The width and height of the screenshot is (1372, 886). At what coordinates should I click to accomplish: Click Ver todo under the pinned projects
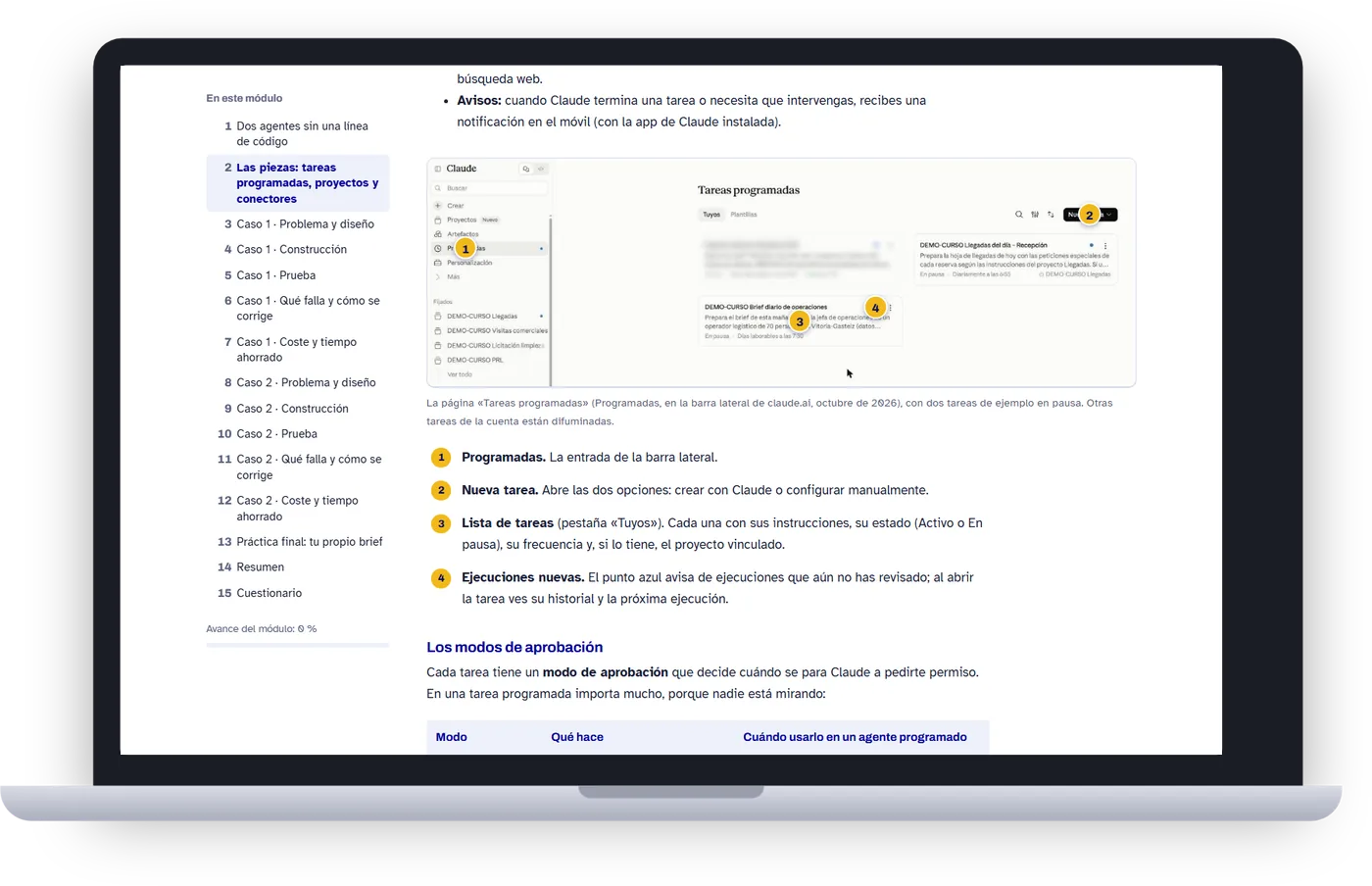pyautogui.click(x=460, y=374)
